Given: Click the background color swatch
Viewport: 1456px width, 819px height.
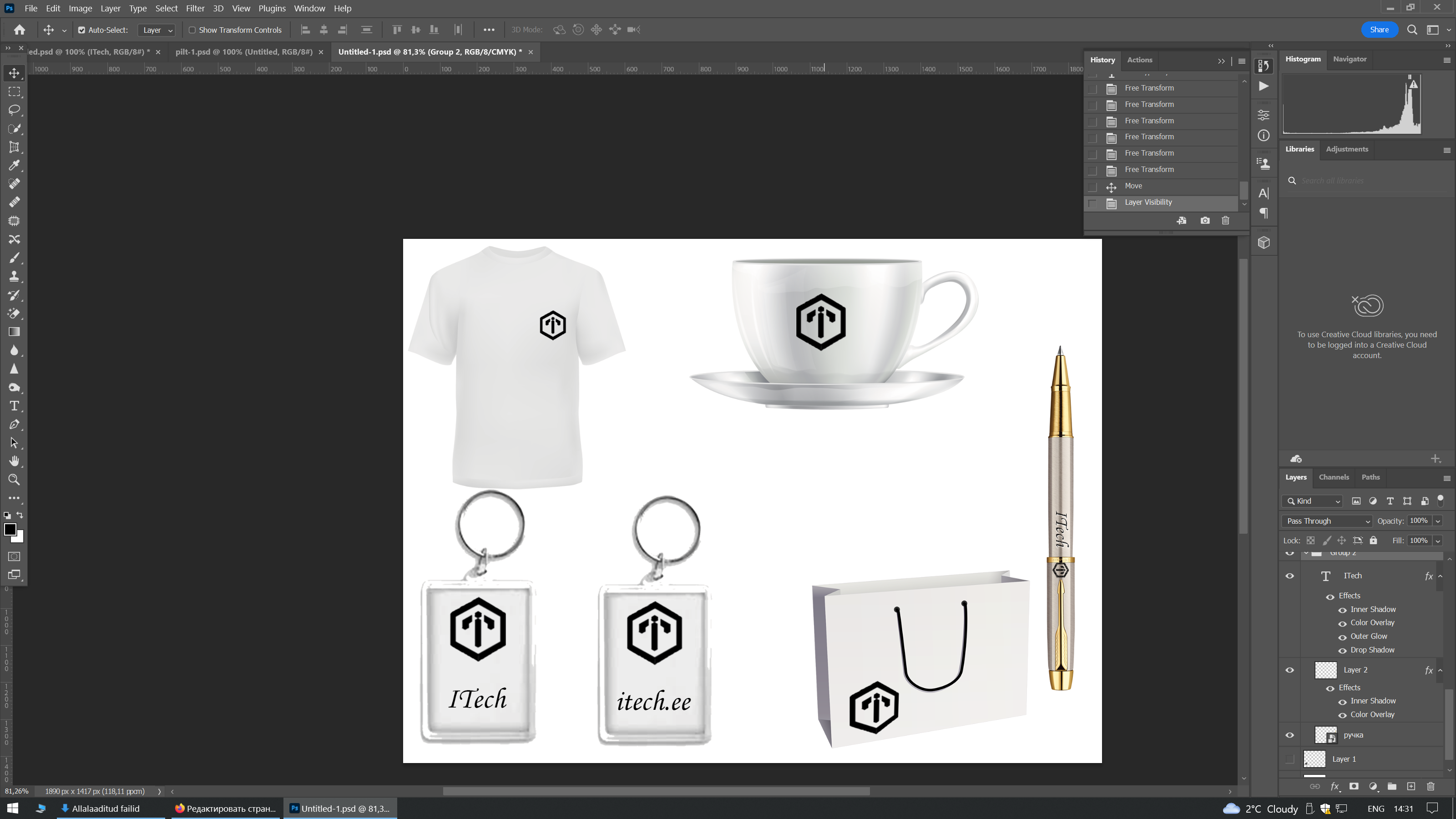Looking at the screenshot, I should pyautogui.click(x=20, y=538).
